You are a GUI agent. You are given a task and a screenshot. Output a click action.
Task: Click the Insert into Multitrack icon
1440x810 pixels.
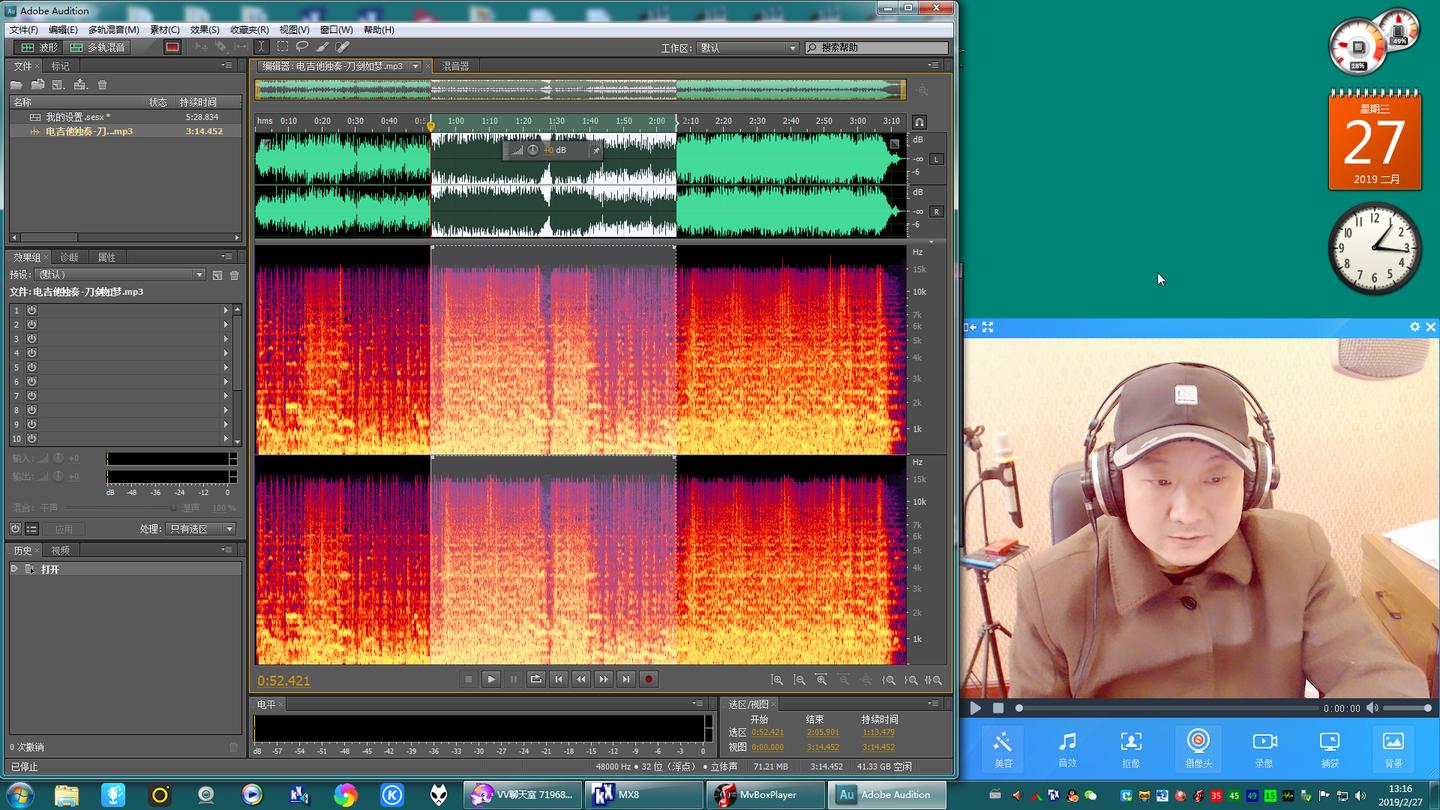[x=80, y=85]
